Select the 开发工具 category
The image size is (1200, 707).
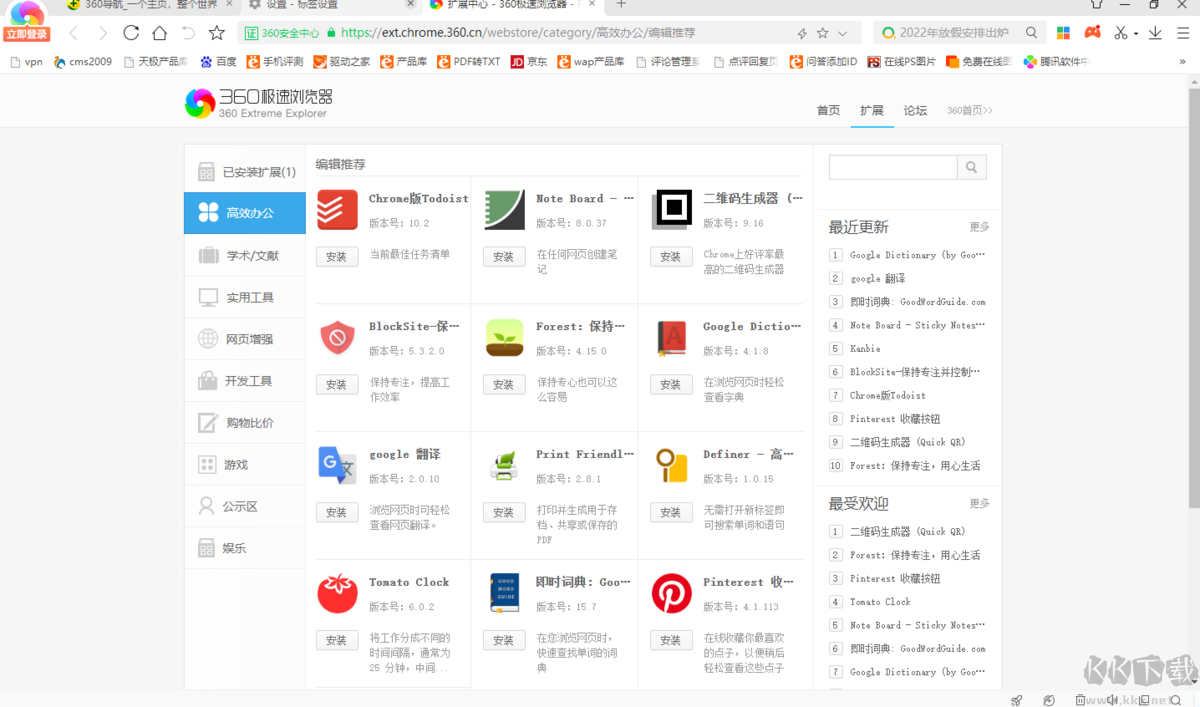(x=245, y=381)
